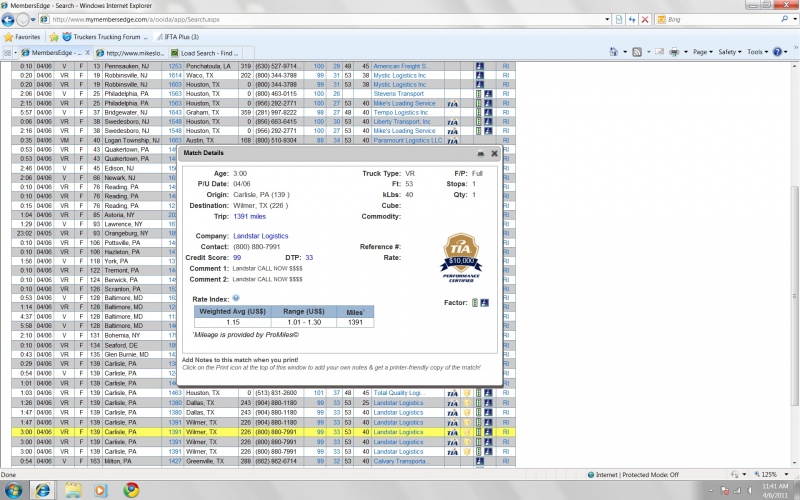Click the TIA $10,000 performance badge

461,257
